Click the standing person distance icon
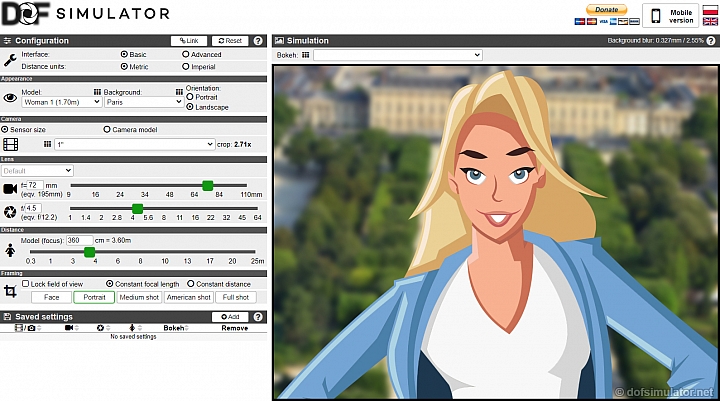The width and height of the screenshot is (720, 401). 10,251
